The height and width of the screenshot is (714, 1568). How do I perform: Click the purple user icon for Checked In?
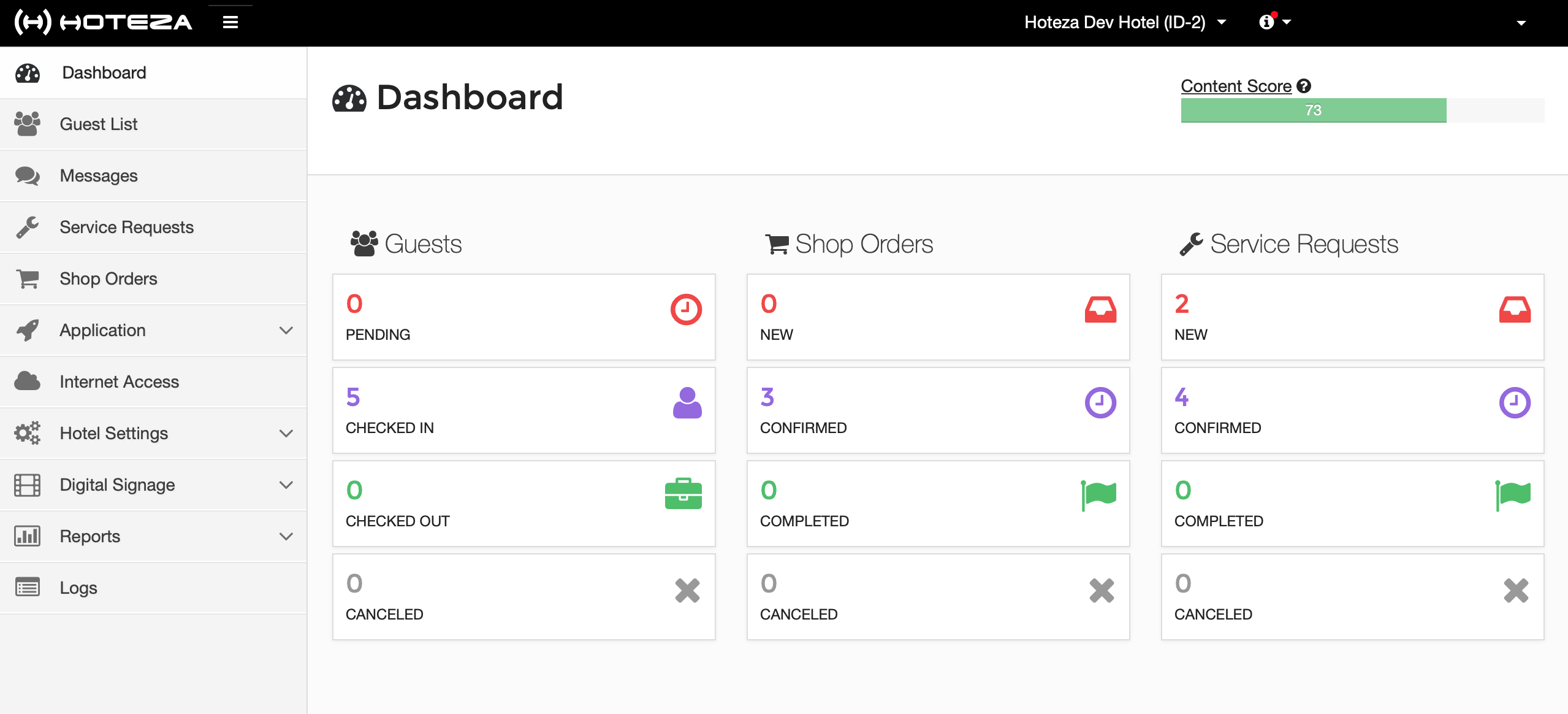pos(687,403)
